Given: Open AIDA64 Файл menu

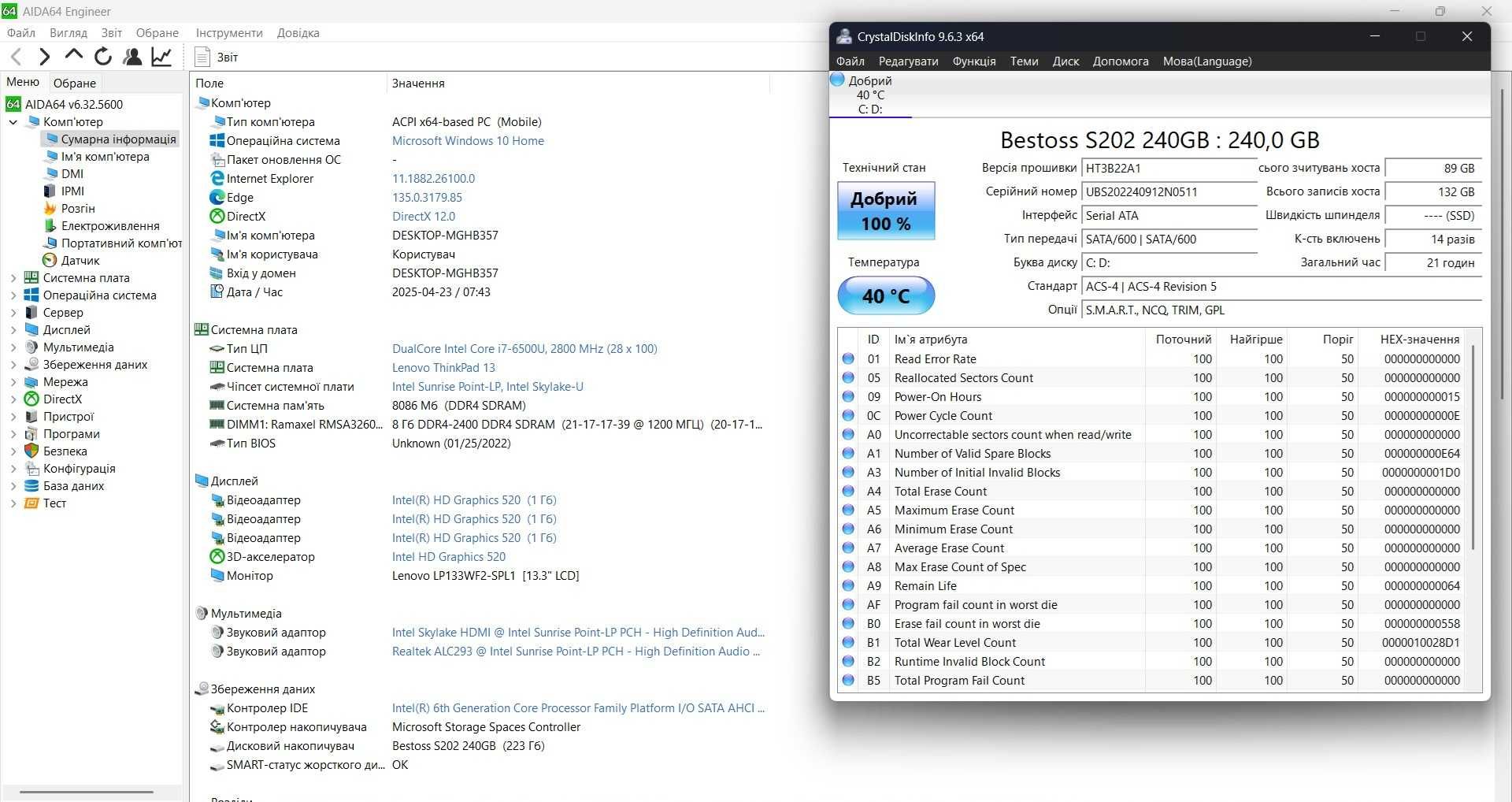Looking at the screenshot, I should (21, 33).
